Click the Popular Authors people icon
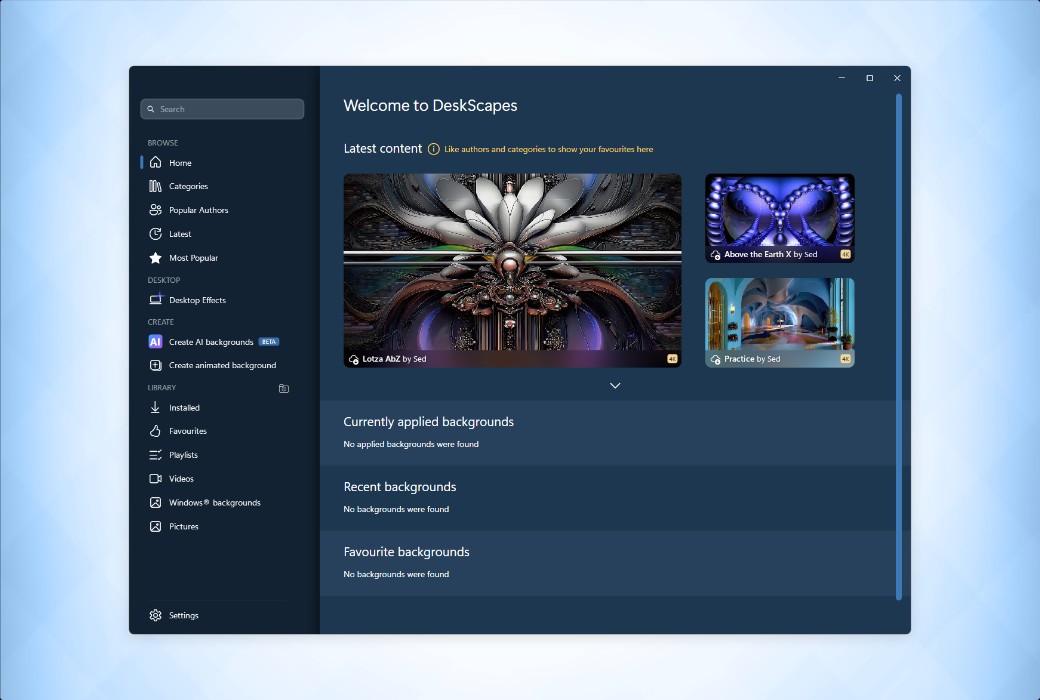The height and width of the screenshot is (700, 1040). (155, 210)
